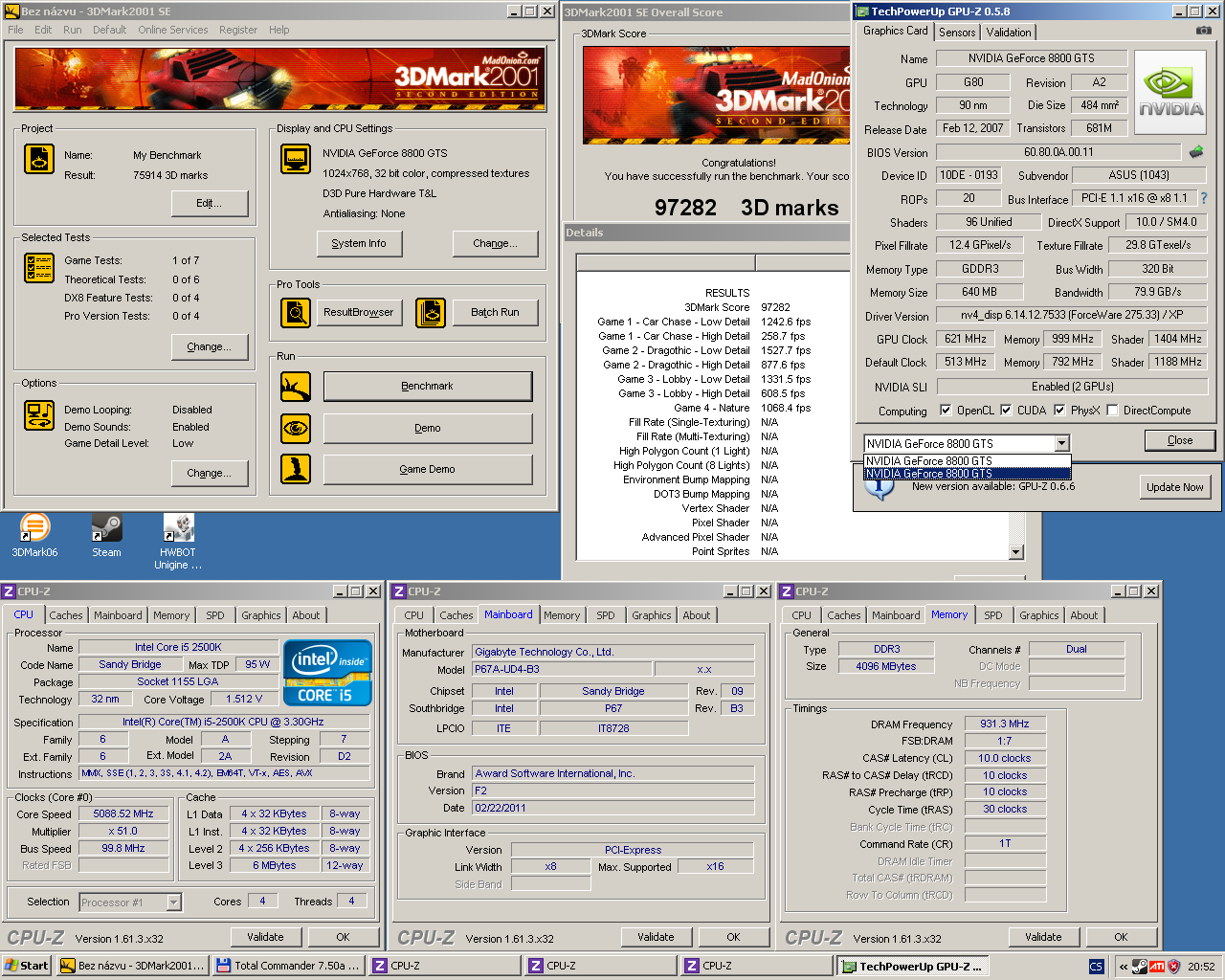The width and height of the screenshot is (1225, 980).
Task: Open the Processor #1 selection dropdown
Action: 173,902
